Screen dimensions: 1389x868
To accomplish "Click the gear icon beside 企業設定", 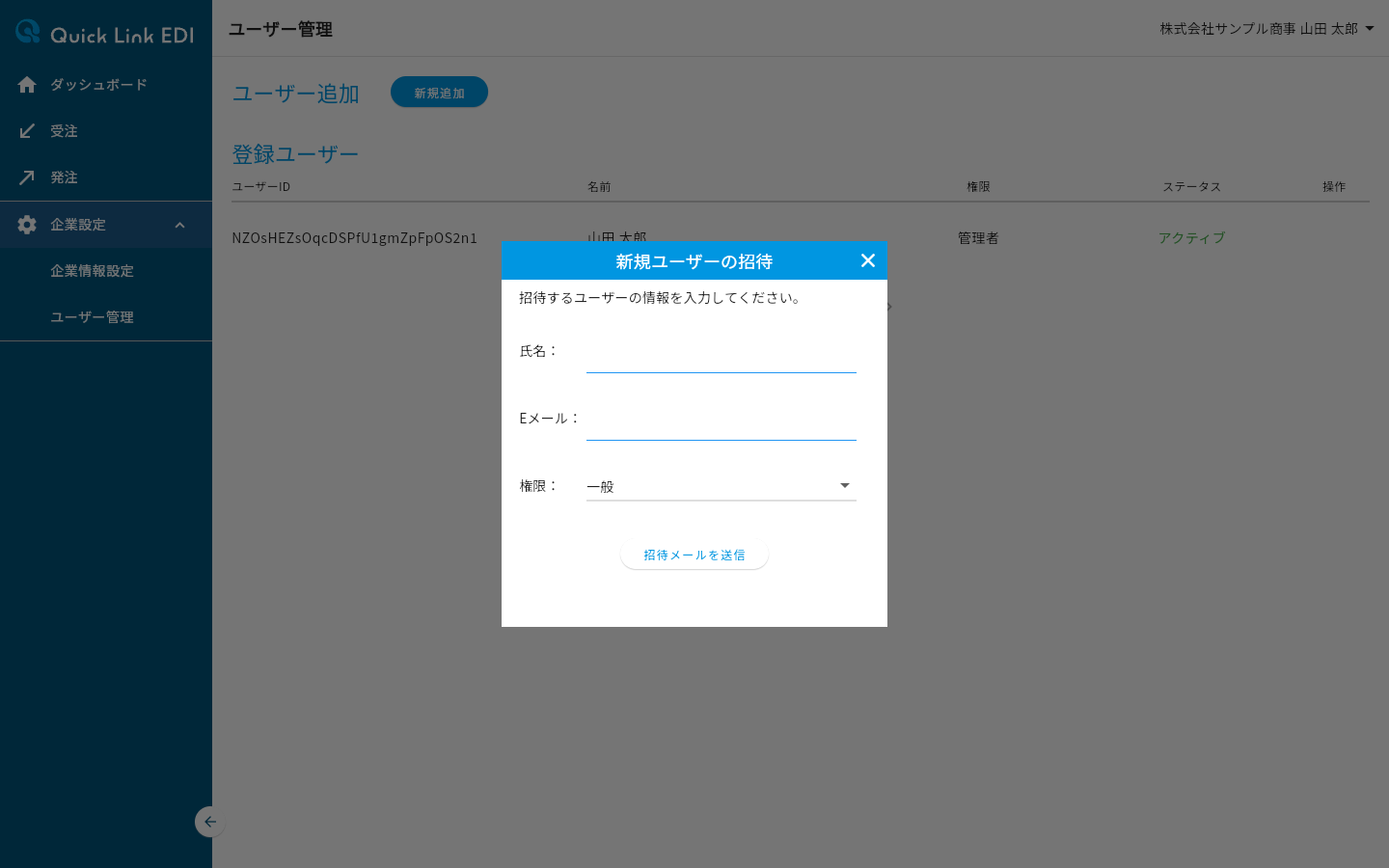I will pos(27,225).
